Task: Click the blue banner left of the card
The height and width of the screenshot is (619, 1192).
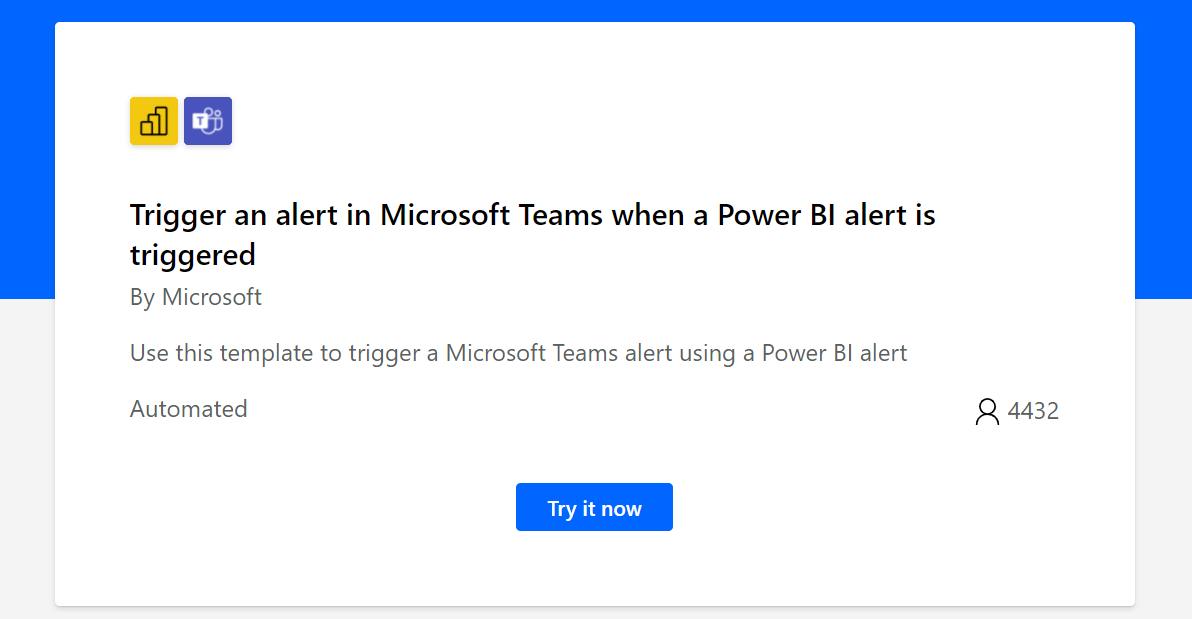Action: tap(27, 149)
